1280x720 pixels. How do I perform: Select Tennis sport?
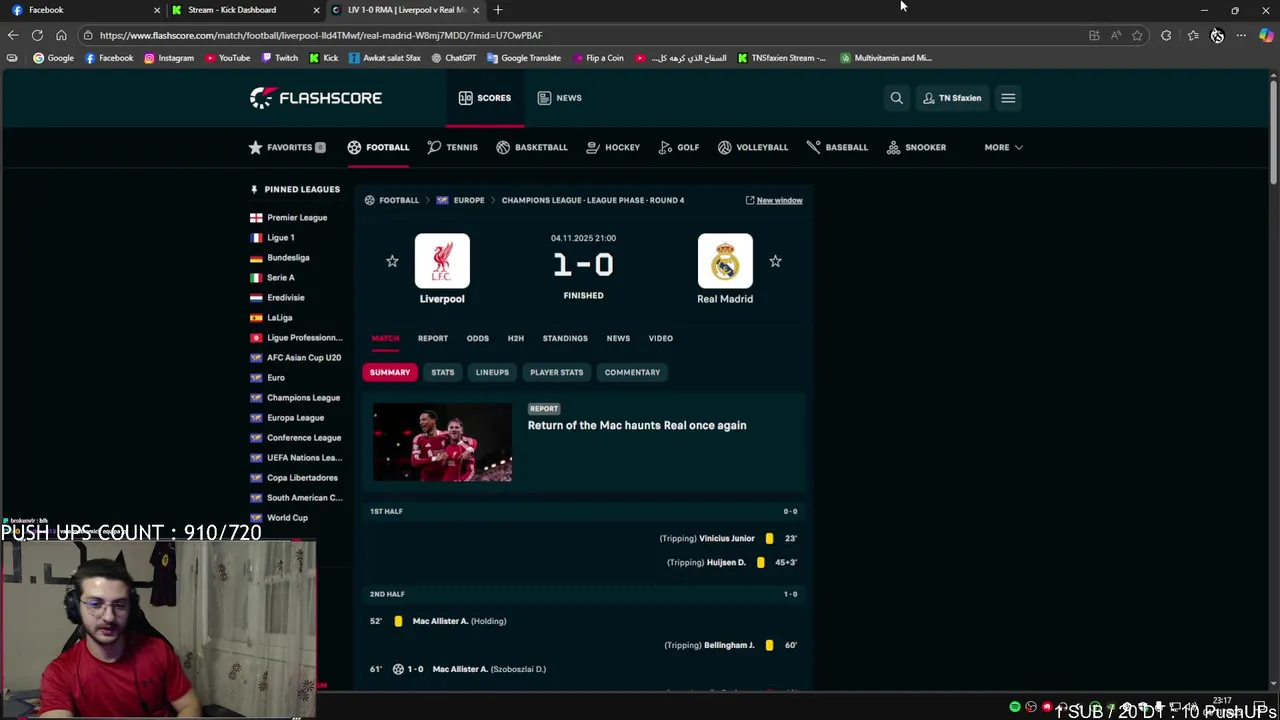point(452,147)
